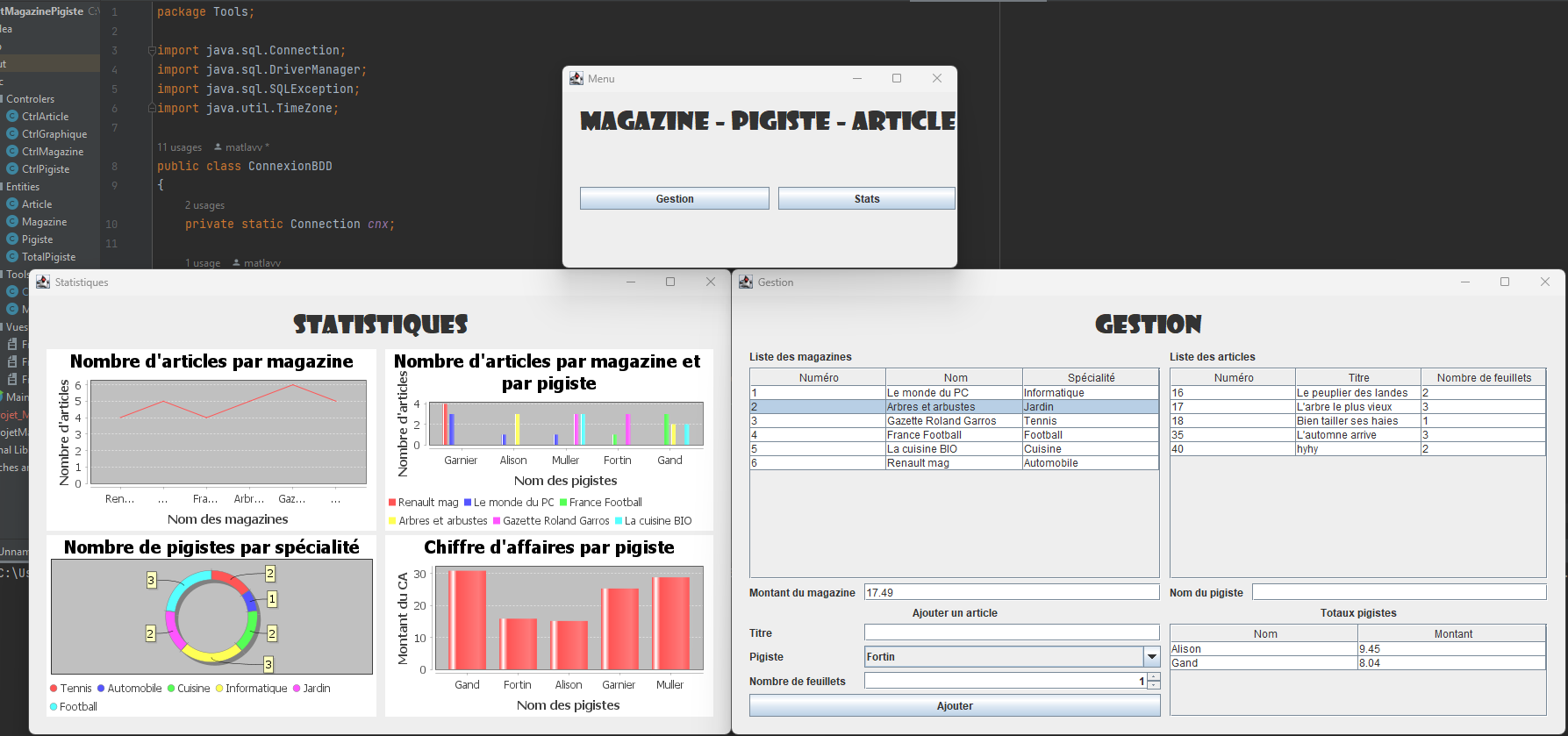
Task: Click the CtrlPigiste class icon
Action: click(12, 169)
